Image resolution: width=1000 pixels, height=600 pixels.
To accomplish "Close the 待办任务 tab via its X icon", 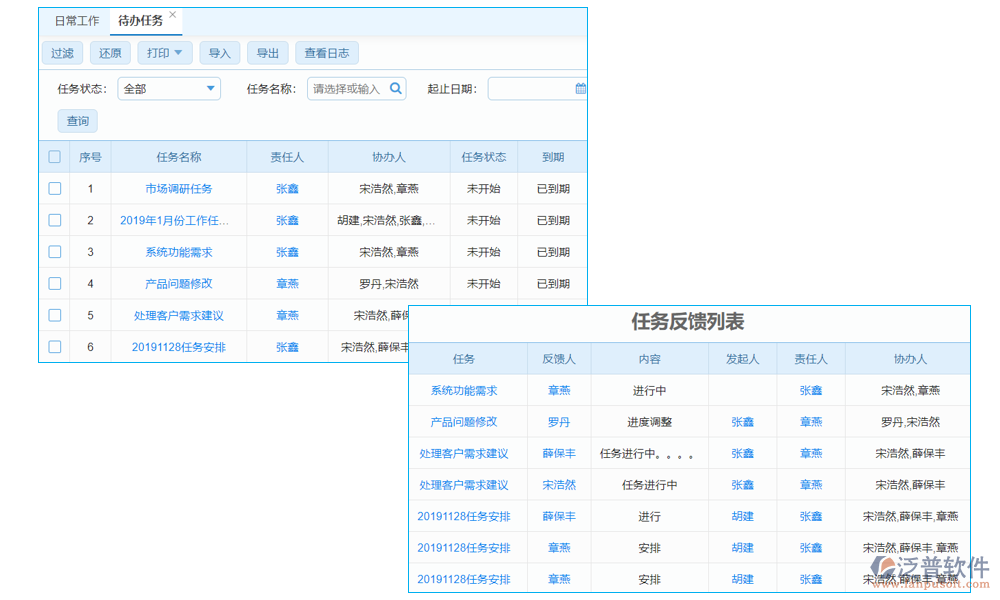I will [172, 15].
